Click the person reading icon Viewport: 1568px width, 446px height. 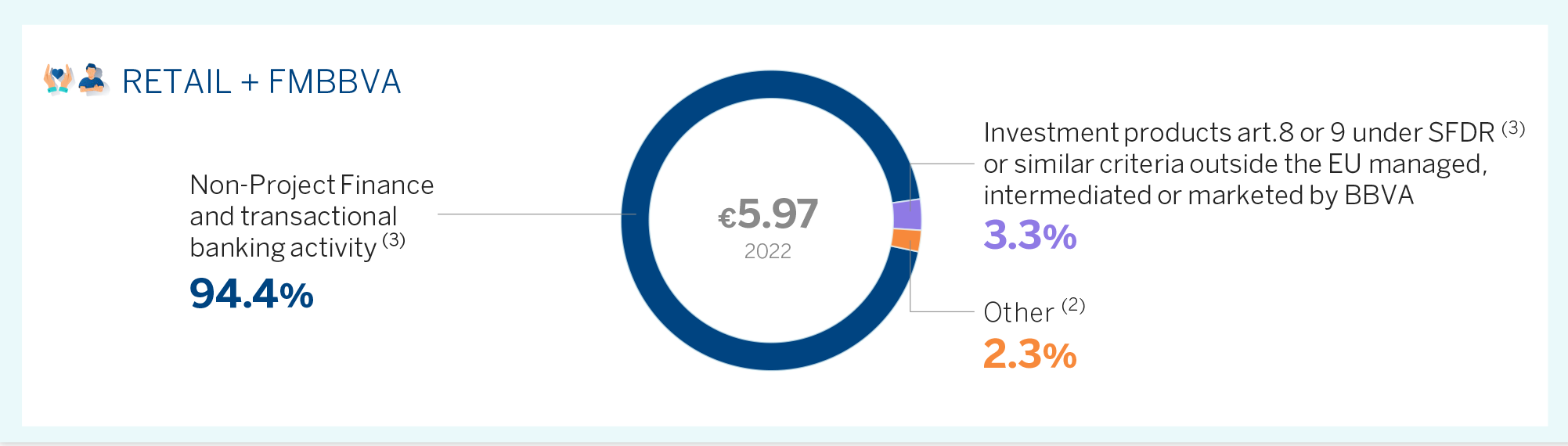pos(94,79)
